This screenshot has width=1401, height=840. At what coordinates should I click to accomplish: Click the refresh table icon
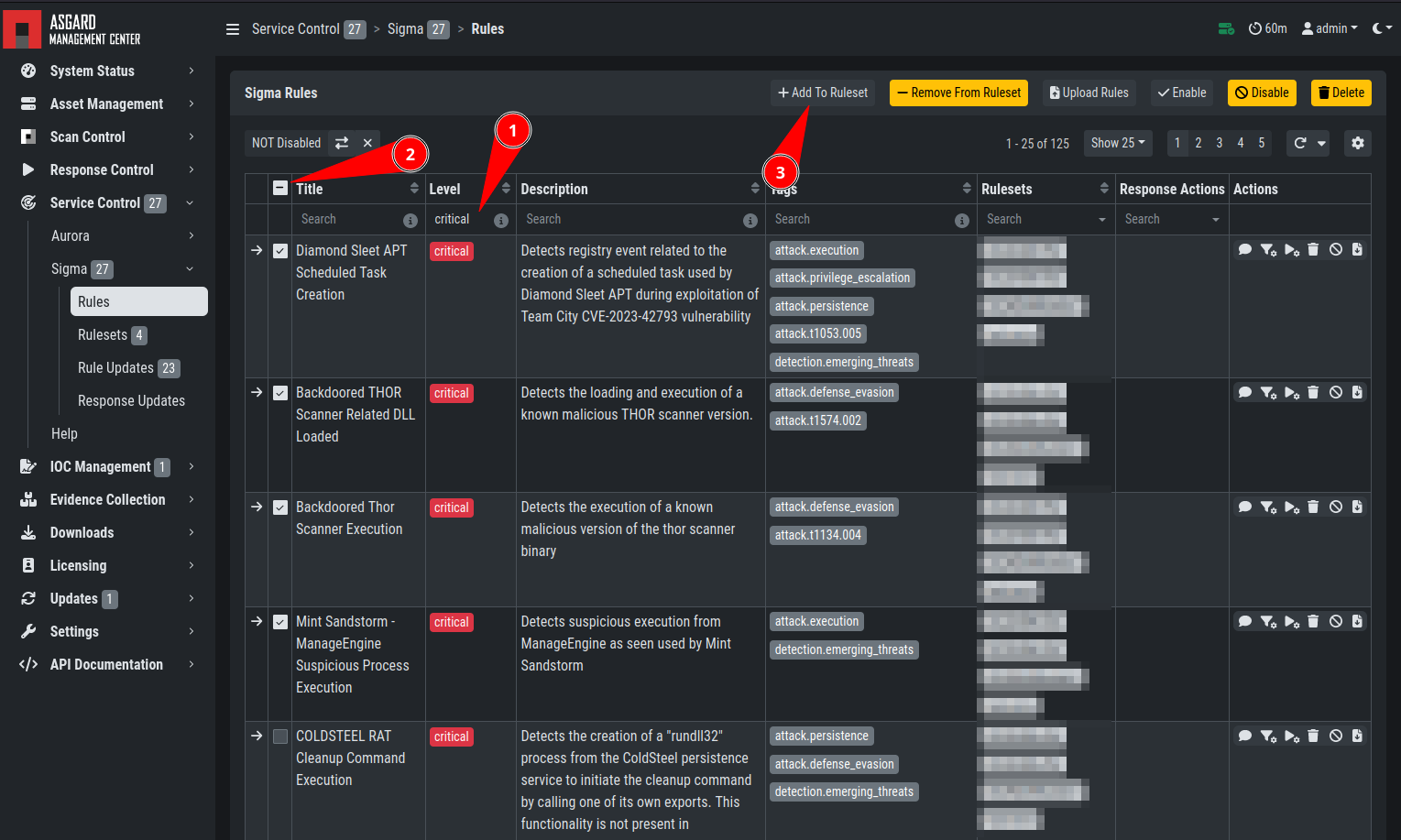[1299, 143]
